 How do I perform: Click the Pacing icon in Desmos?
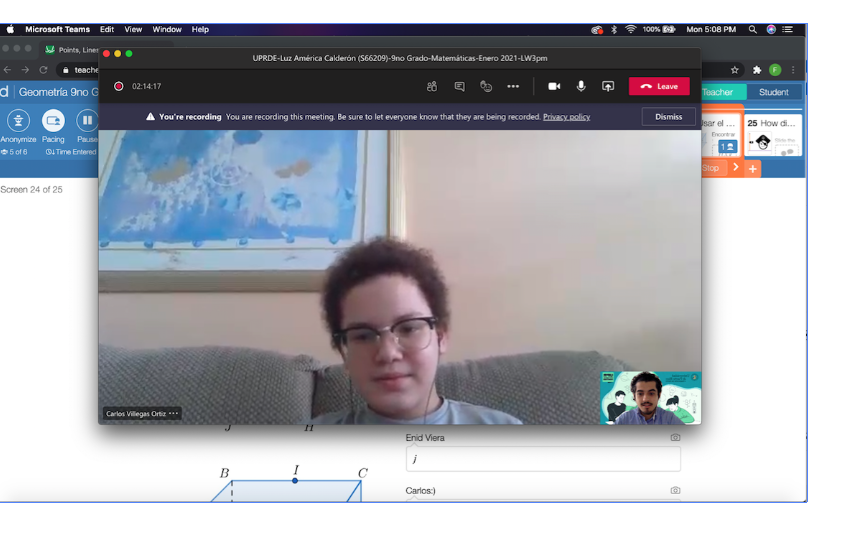(x=53, y=121)
